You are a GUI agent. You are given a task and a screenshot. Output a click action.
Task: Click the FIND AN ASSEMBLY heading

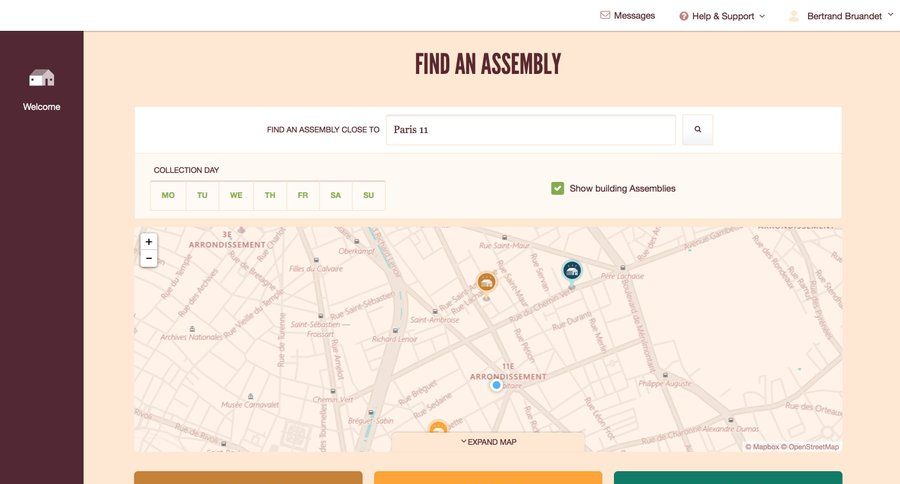tap(488, 64)
